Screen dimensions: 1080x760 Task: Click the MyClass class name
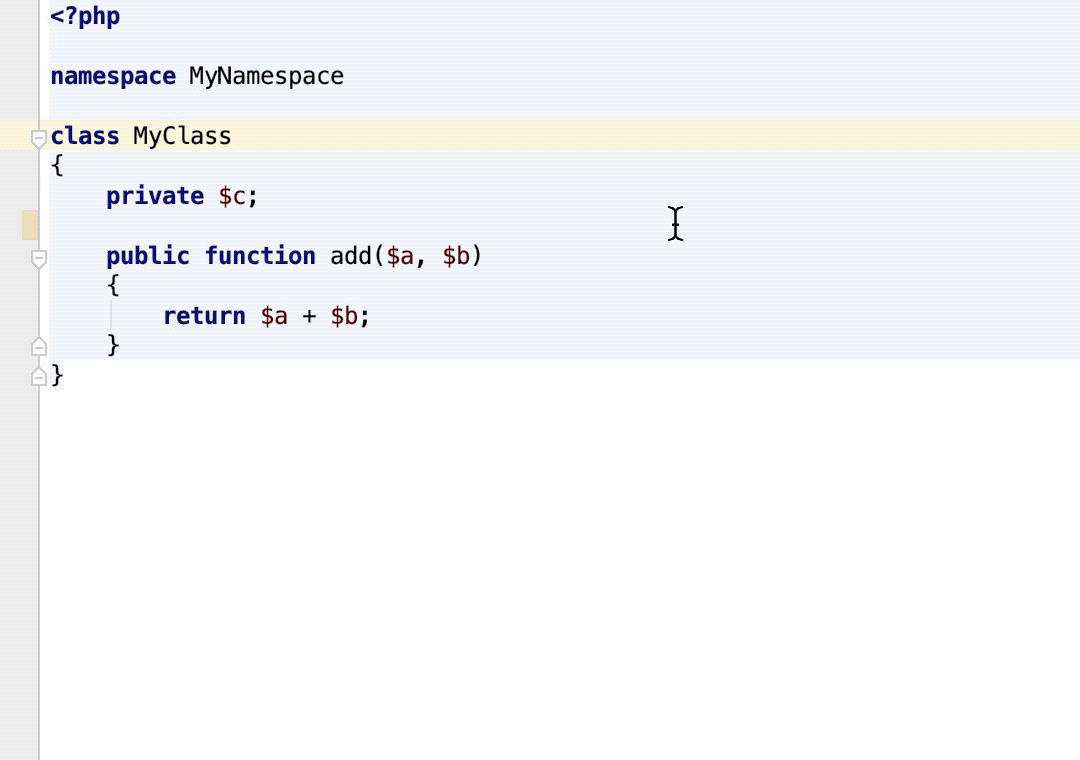click(x=182, y=137)
